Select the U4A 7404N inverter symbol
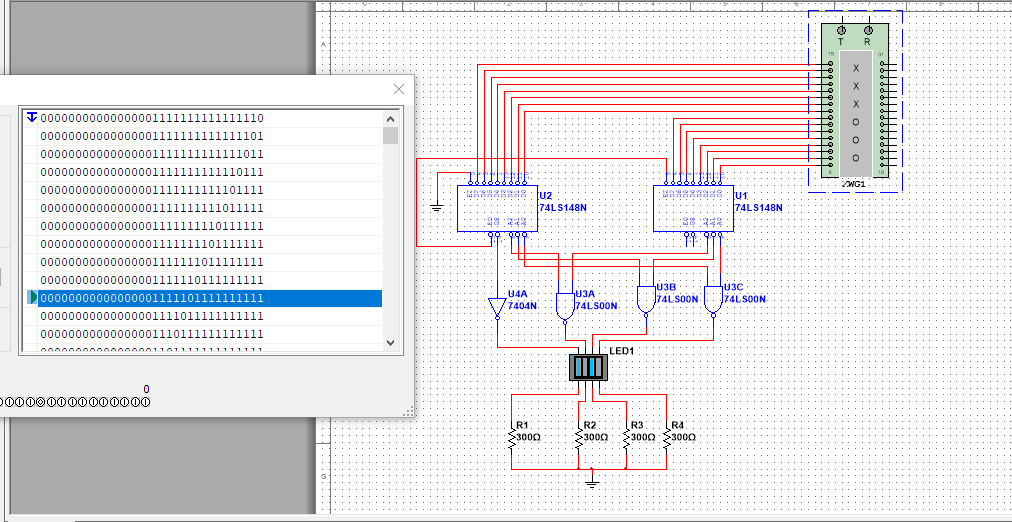1012x522 pixels. point(498,308)
